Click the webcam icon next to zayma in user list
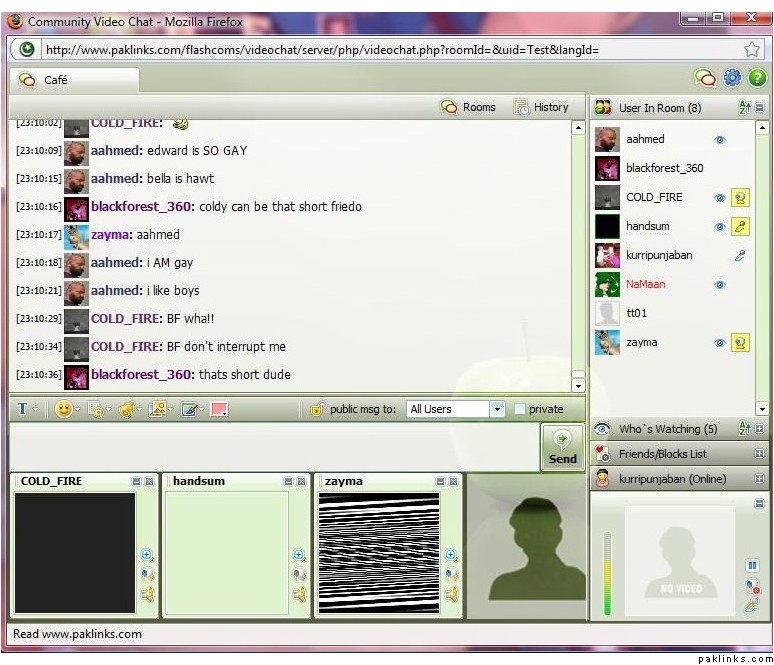The image size is (774, 665). pyautogui.click(x=740, y=343)
